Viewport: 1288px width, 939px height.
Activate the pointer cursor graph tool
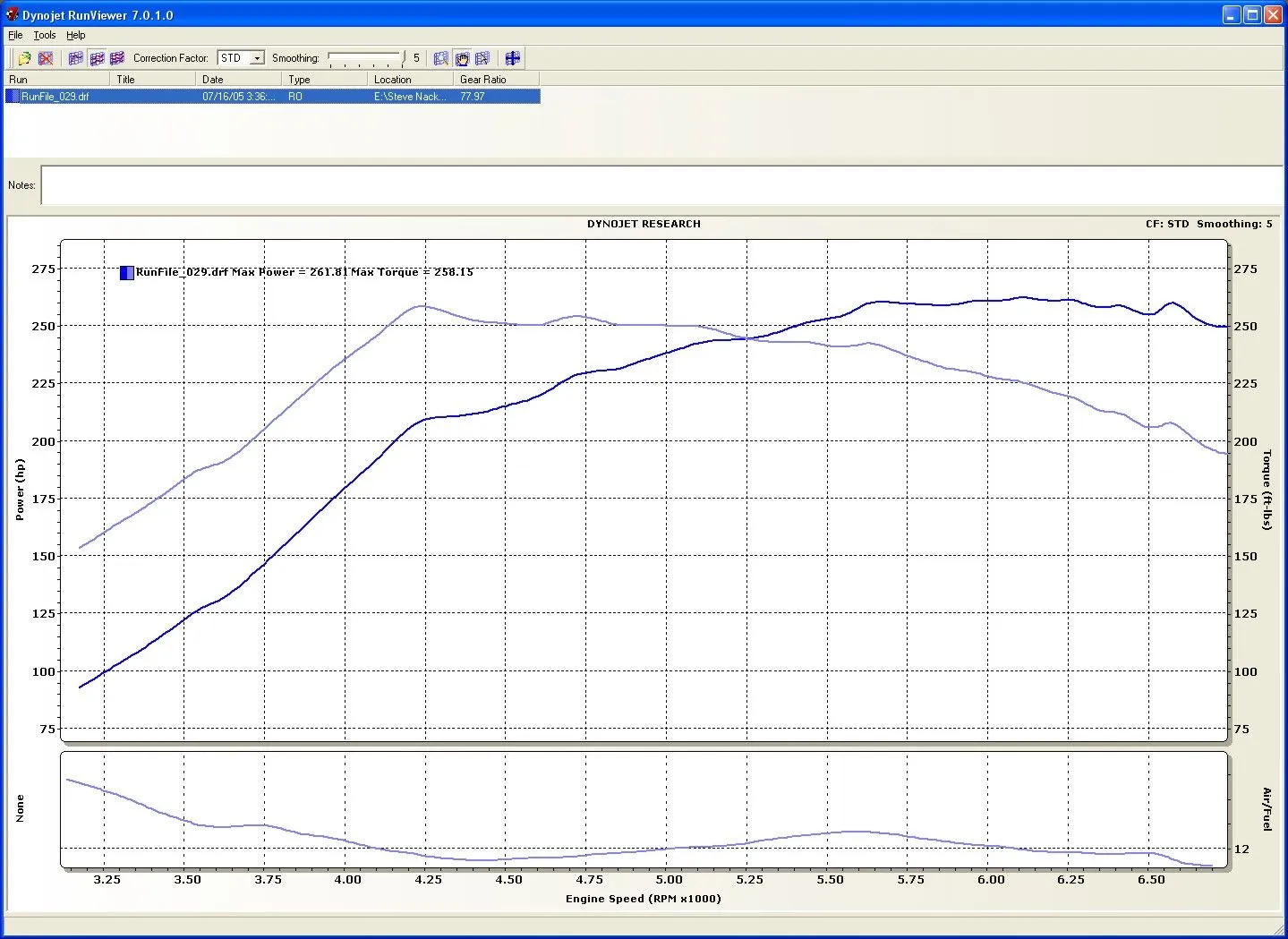tap(482, 58)
